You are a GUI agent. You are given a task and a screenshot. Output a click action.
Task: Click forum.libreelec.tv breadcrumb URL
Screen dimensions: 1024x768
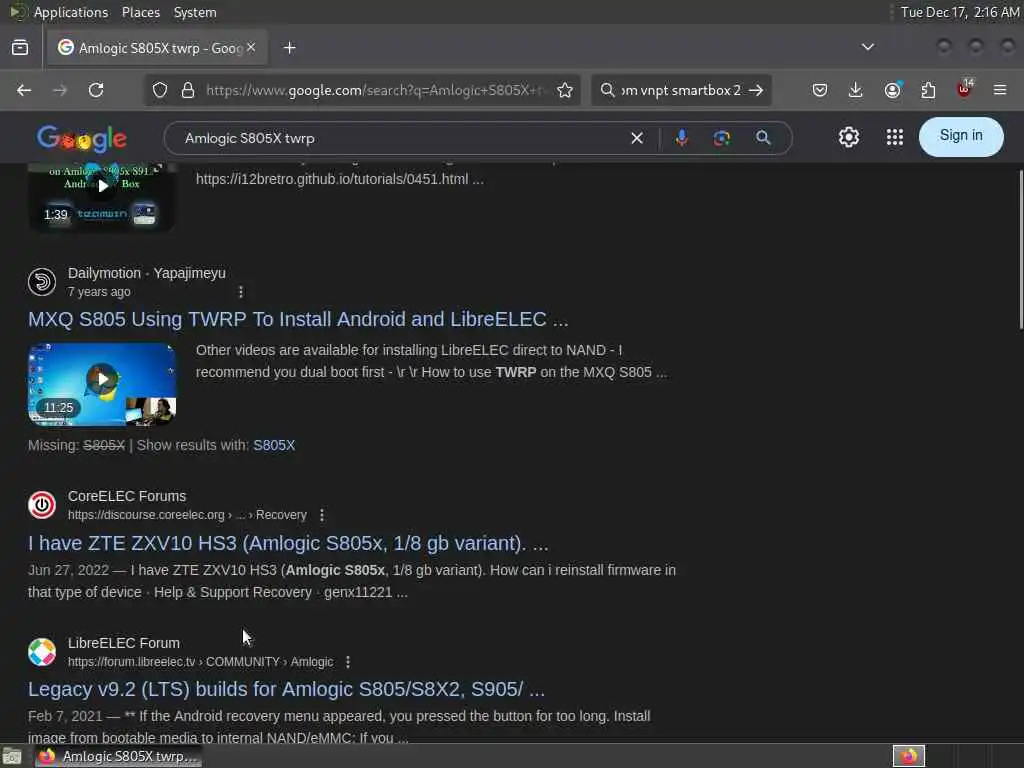point(200,662)
